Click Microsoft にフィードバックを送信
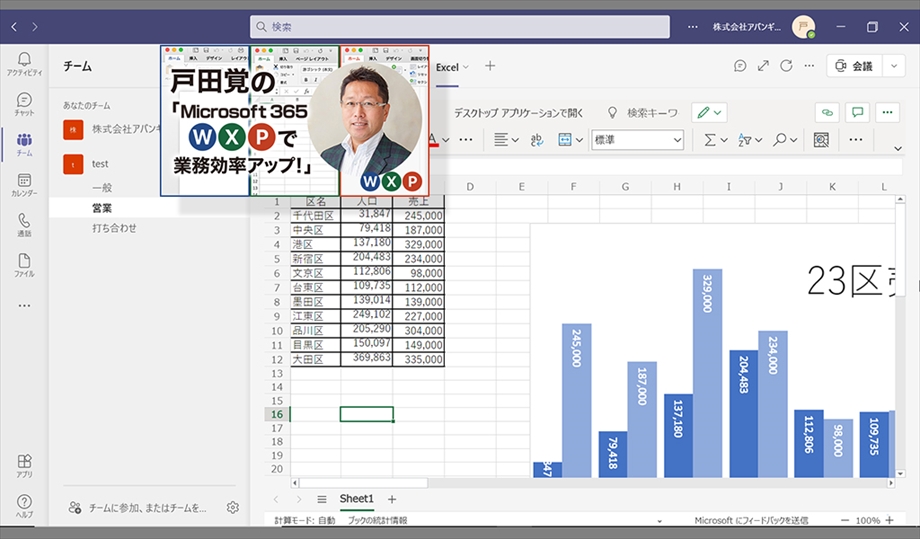 click(x=751, y=520)
